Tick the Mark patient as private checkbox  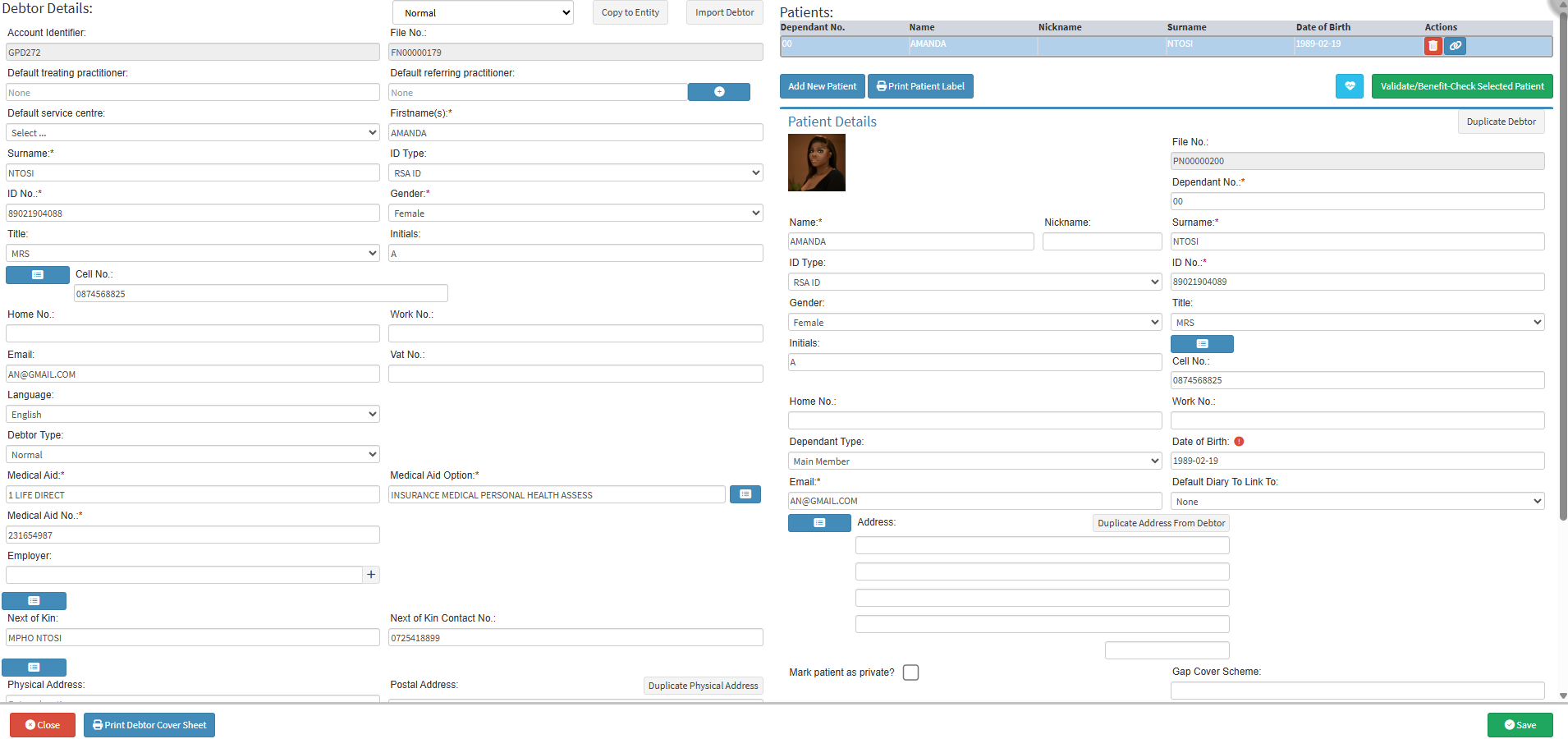[x=910, y=672]
